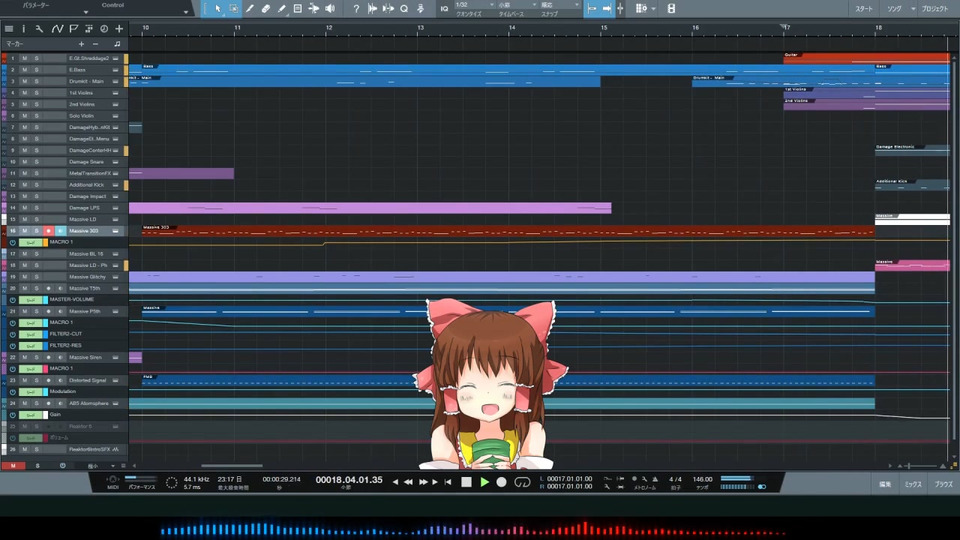
Task: Open MACRO 1 automation mode under Massive 303
Action: point(31,242)
